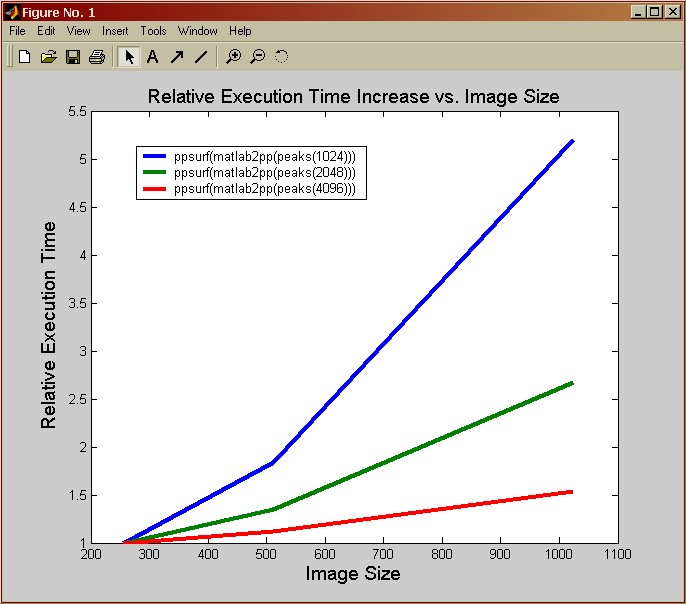
Task: Save the figure using the floppy disk icon
Action: [72, 57]
